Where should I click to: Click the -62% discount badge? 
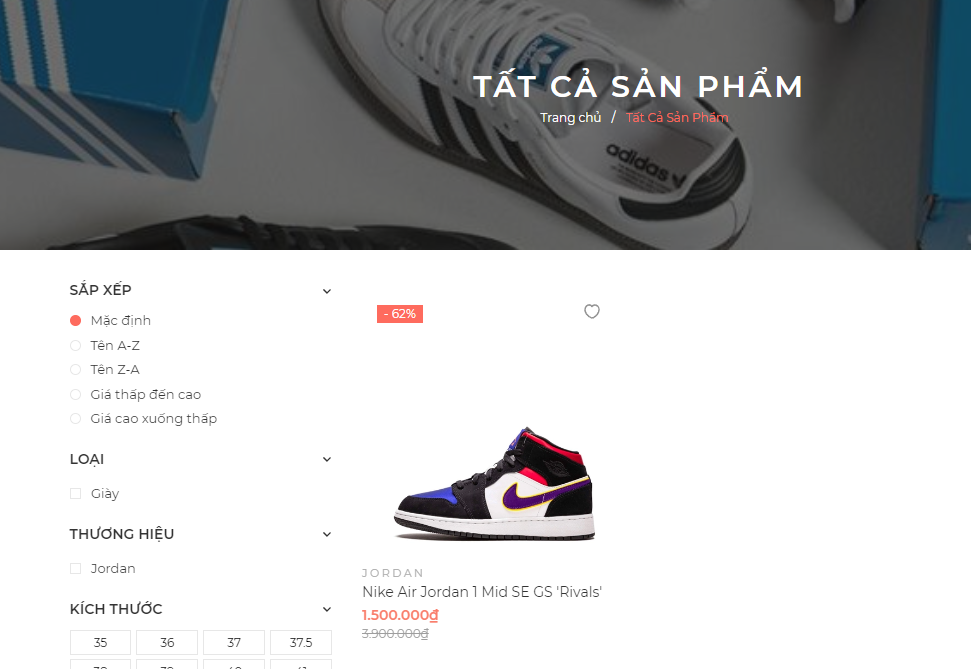[x=400, y=314]
